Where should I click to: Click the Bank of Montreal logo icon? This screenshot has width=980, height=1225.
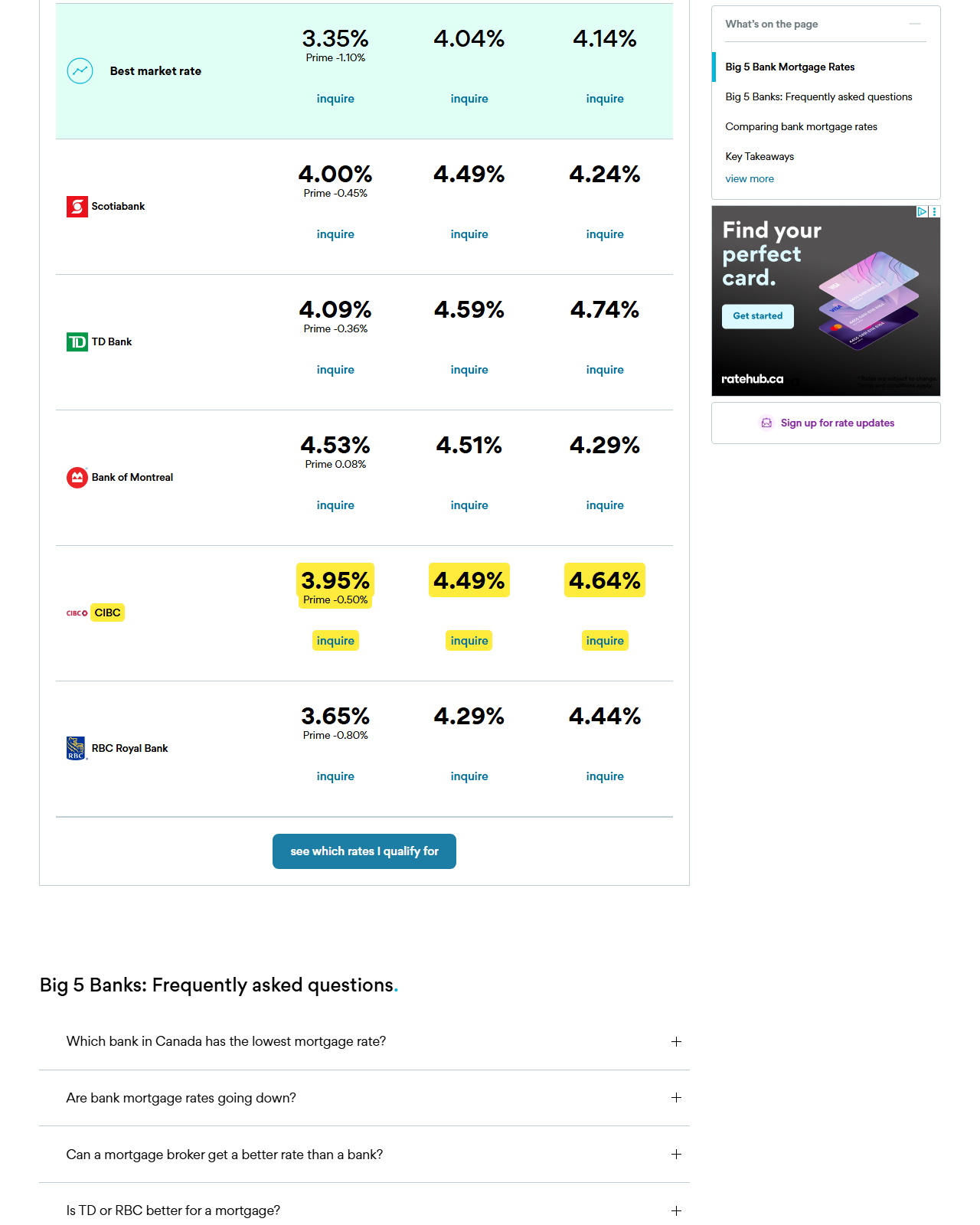point(77,478)
